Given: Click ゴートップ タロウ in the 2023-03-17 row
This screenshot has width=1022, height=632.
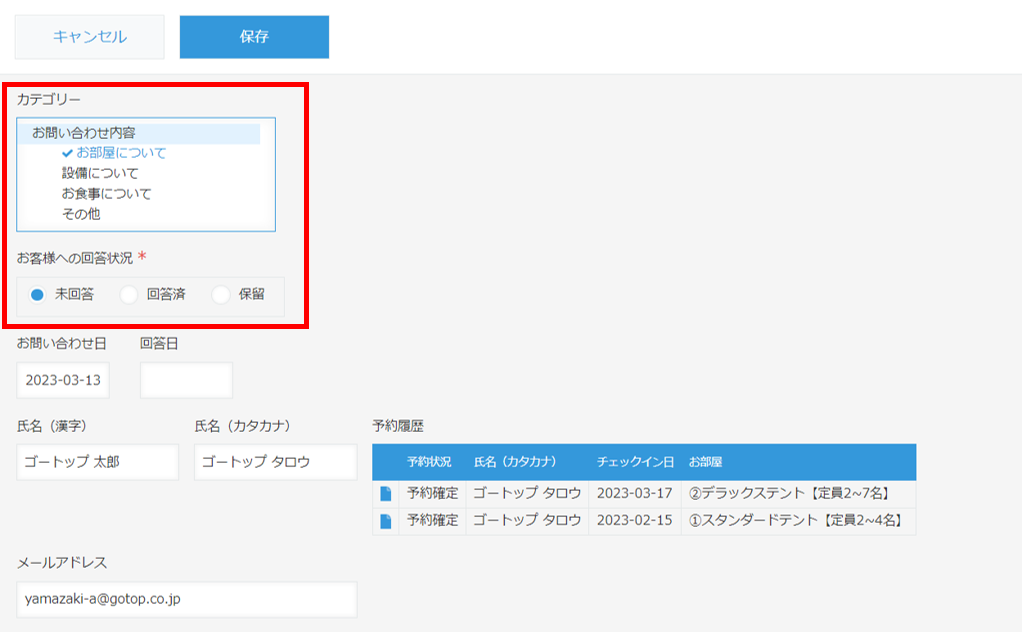Looking at the screenshot, I should (x=527, y=493).
